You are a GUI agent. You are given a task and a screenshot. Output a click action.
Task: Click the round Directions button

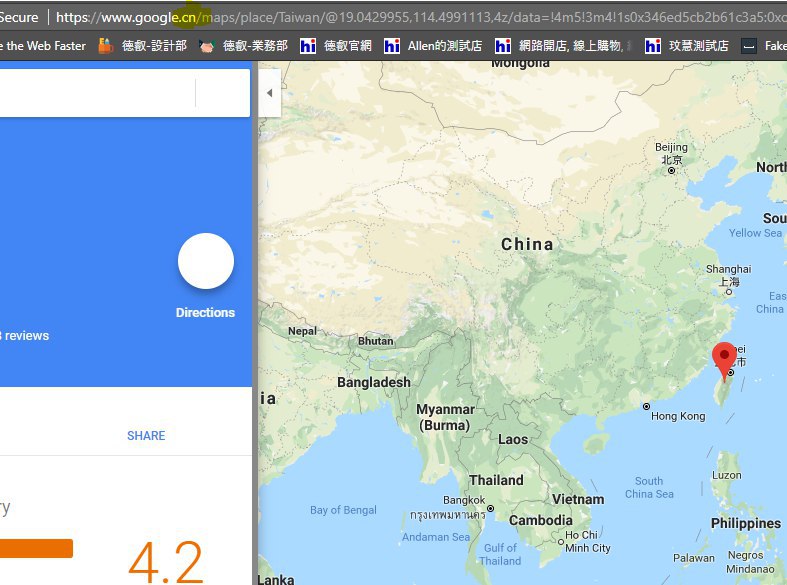(x=205, y=261)
